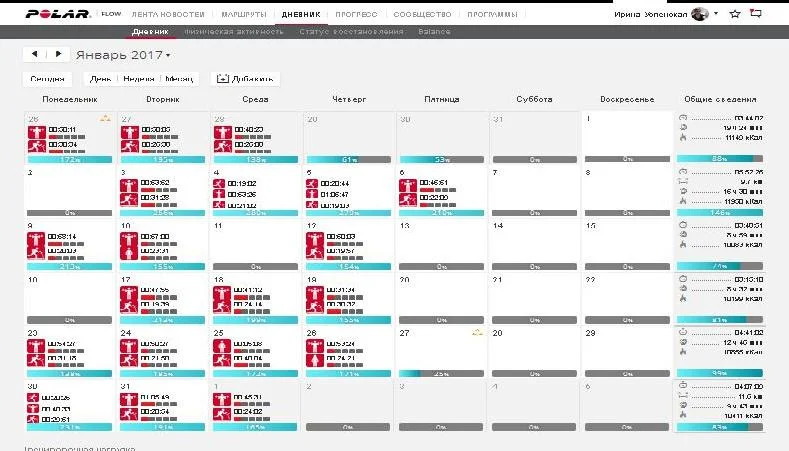This screenshot has width=789, height=451.
Task: Click the 61% activity bar on December 29
Action: pos(349,160)
